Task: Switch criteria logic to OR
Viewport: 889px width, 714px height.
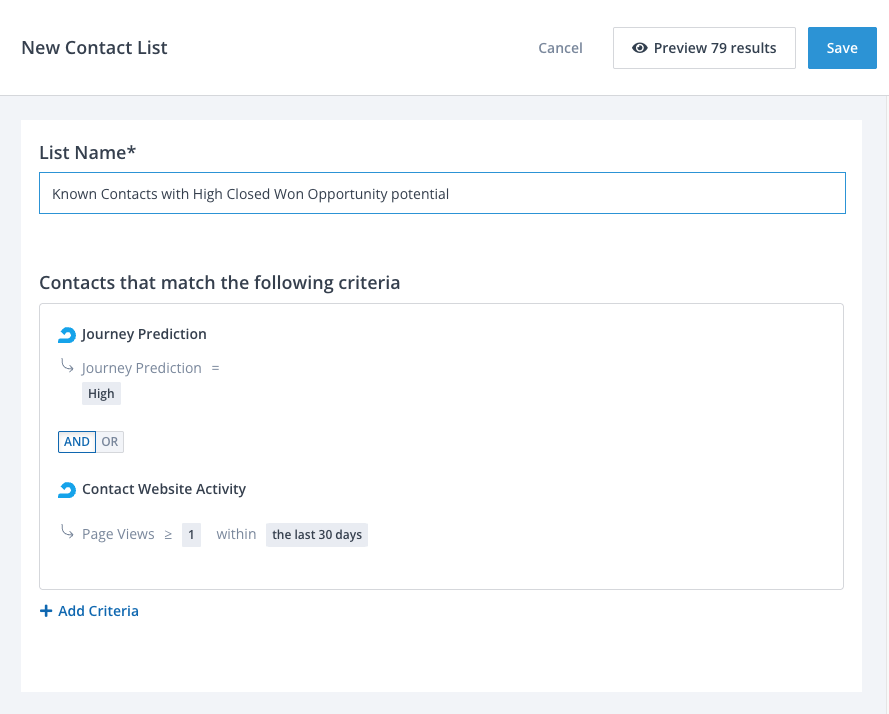Action: (109, 442)
